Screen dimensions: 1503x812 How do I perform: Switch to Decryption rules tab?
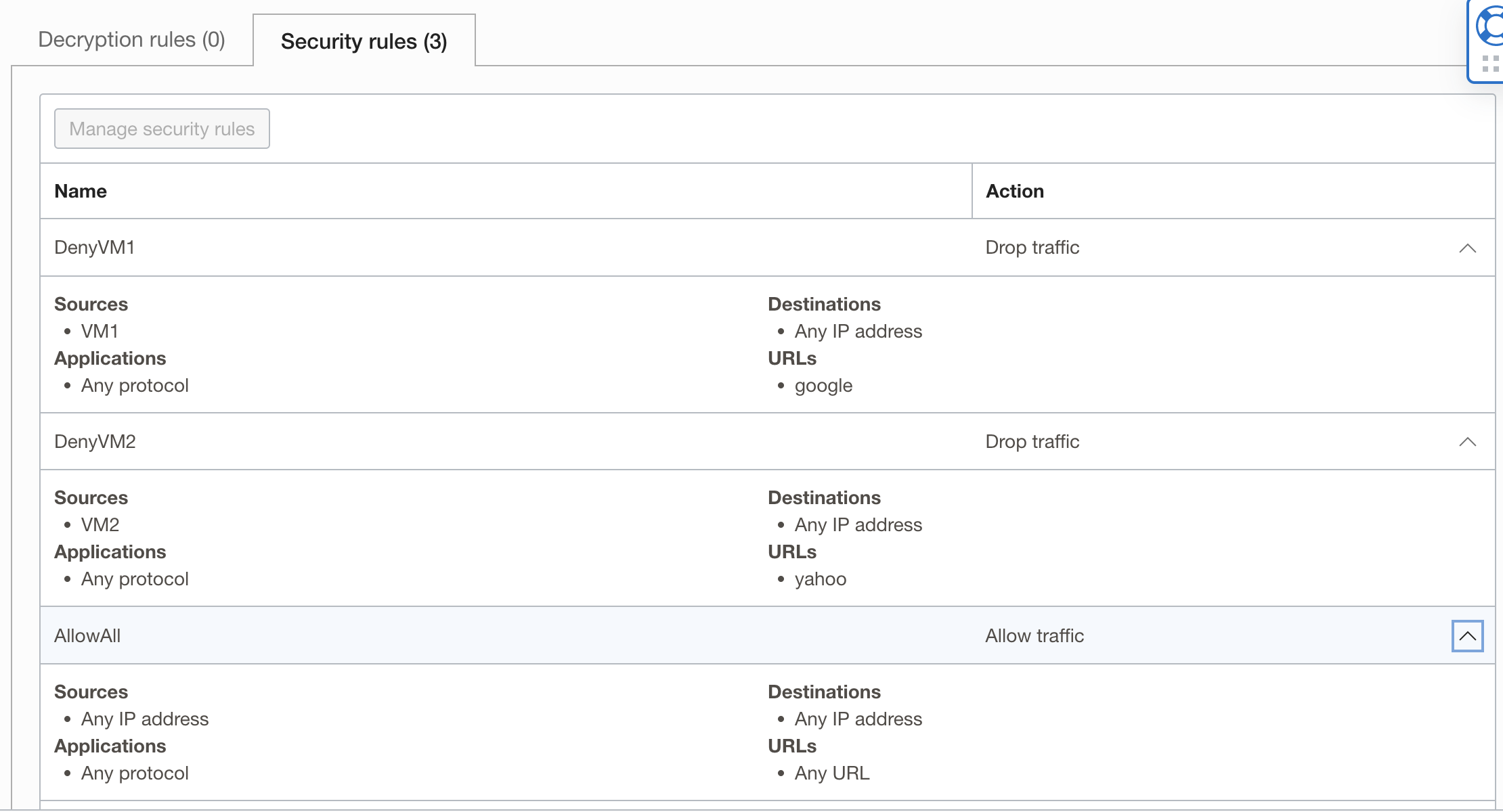(x=131, y=40)
